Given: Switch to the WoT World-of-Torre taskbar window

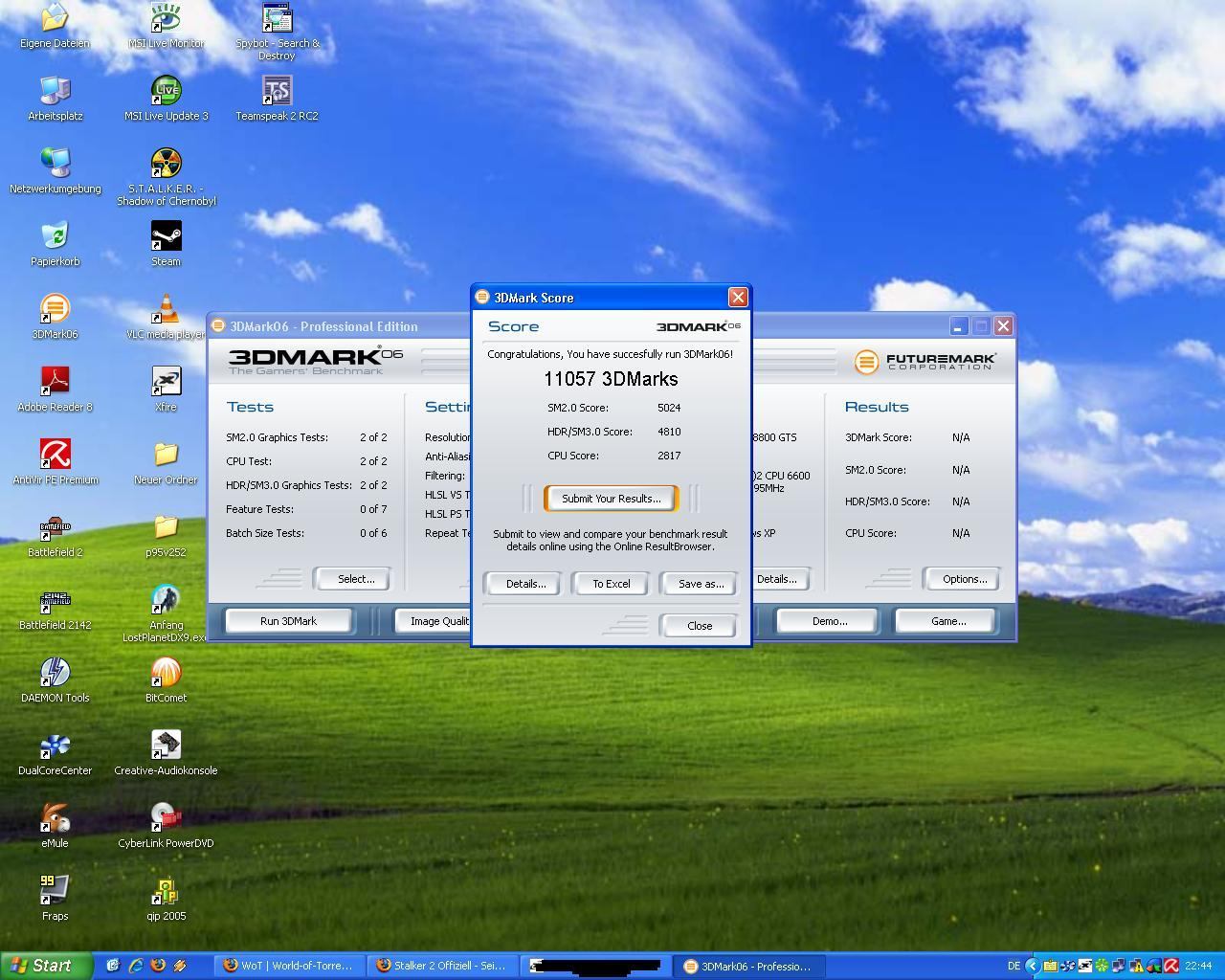Looking at the screenshot, I should (x=287, y=966).
